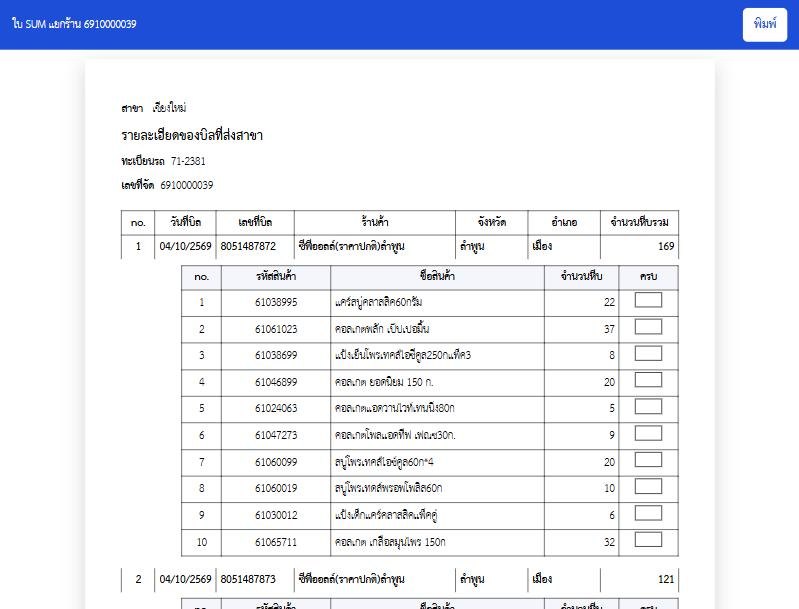Click quantity 22 for item 61038995
The width and height of the screenshot is (799, 609).
pos(609,302)
